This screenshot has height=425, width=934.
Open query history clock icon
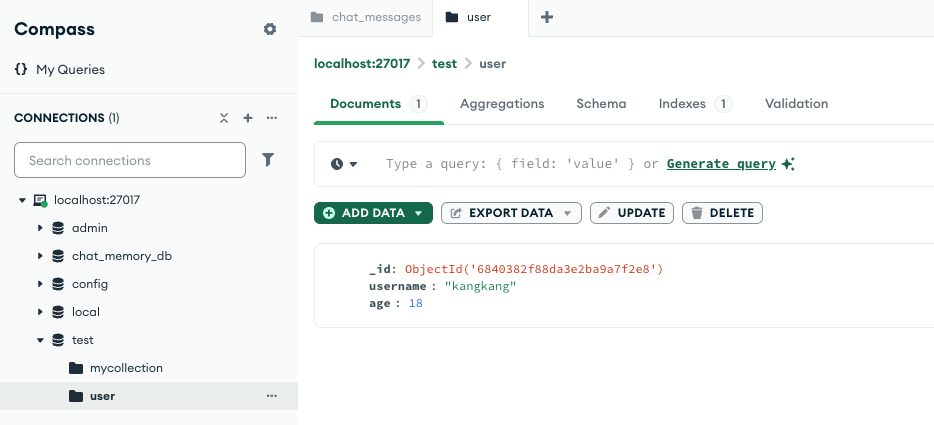(337, 164)
